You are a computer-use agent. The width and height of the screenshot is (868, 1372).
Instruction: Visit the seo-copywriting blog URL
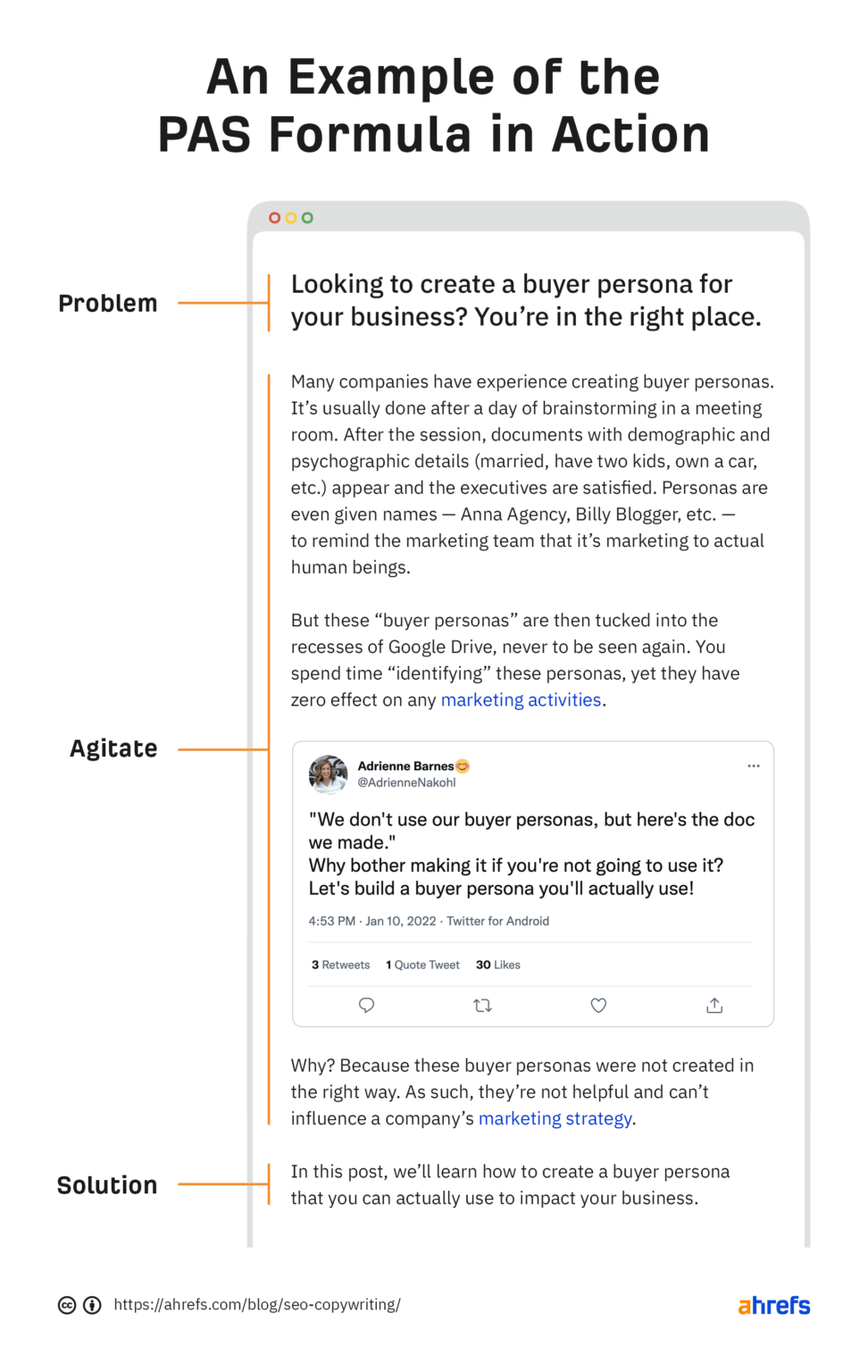pyautogui.click(x=256, y=1304)
